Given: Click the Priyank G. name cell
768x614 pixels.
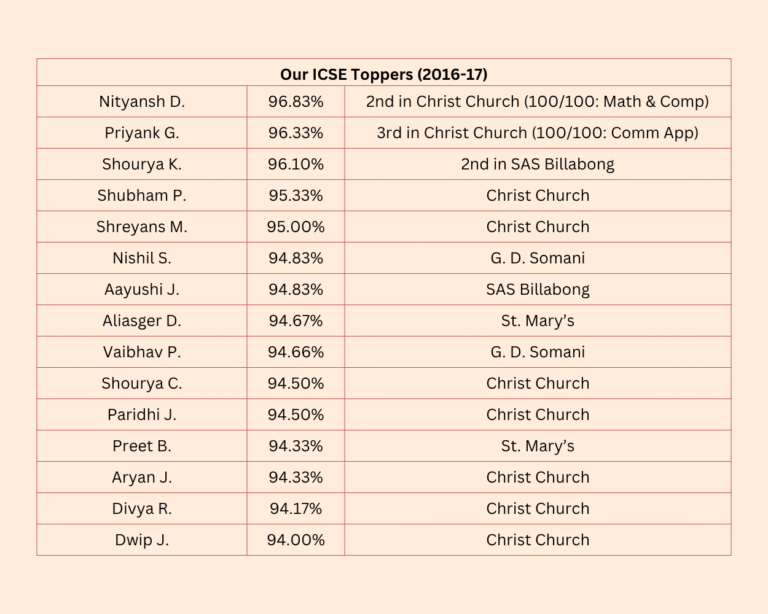Looking at the screenshot, I should (142, 133).
